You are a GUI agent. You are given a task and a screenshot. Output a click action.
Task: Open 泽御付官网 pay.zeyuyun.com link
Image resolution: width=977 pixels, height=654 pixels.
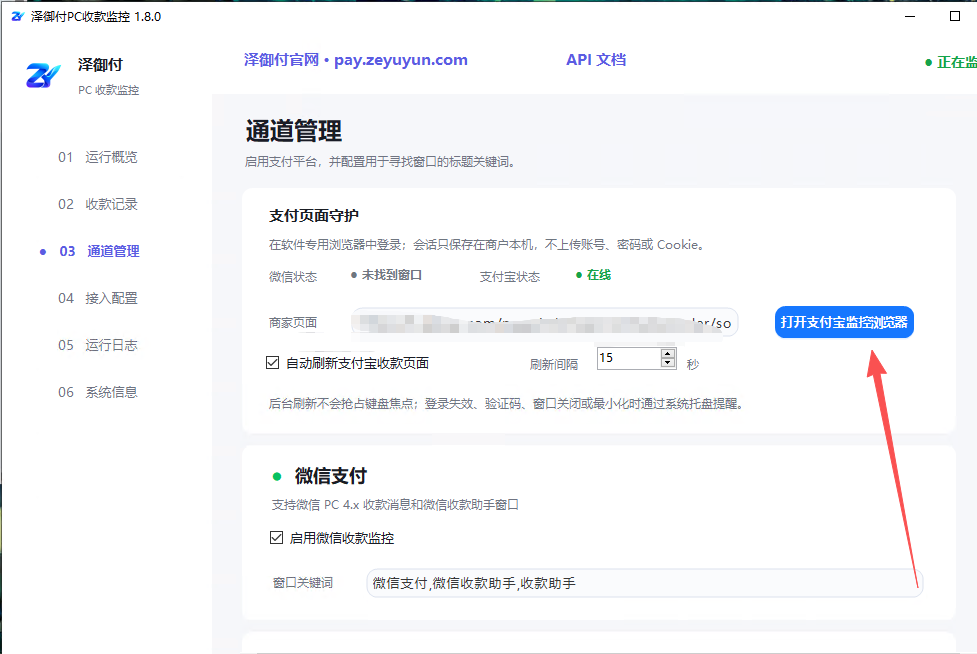pyautogui.click(x=356, y=60)
